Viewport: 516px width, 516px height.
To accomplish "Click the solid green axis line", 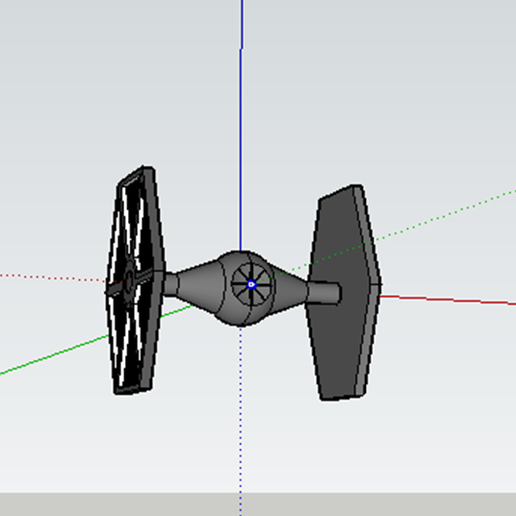I will pos(54,355).
